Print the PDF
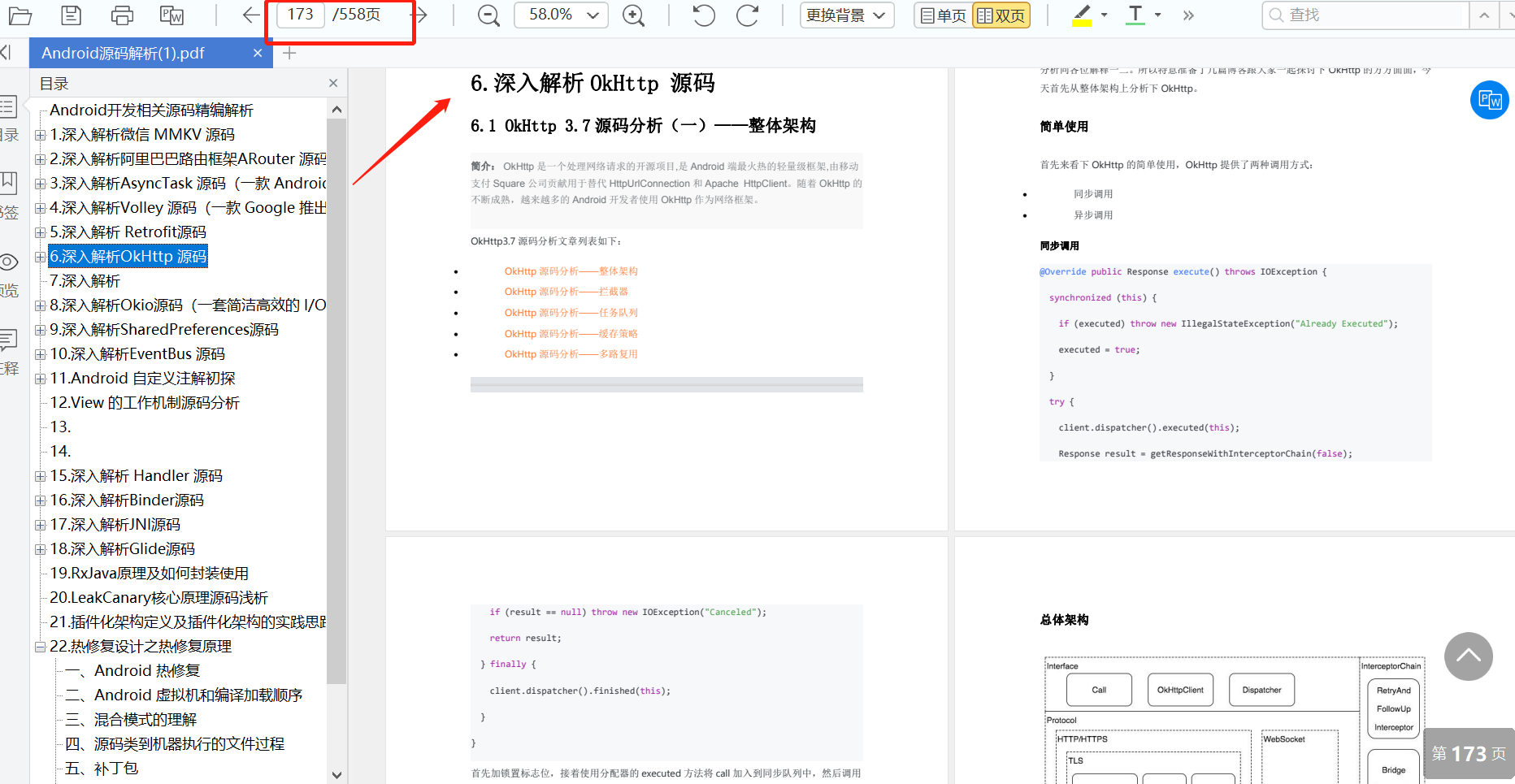 pyautogui.click(x=121, y=15)
